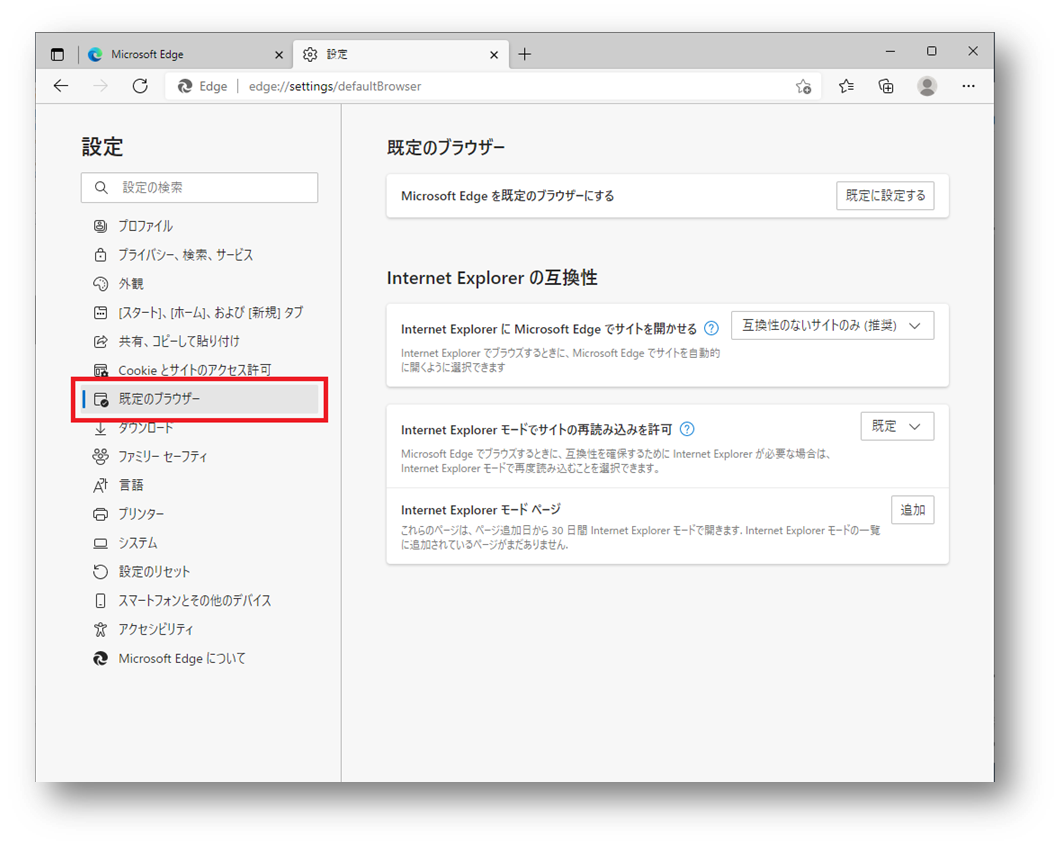Click the 追加 button for IE mode pages
This screenshot has width=1060, height=847.
pyautogui.click(x=913, y=510)
